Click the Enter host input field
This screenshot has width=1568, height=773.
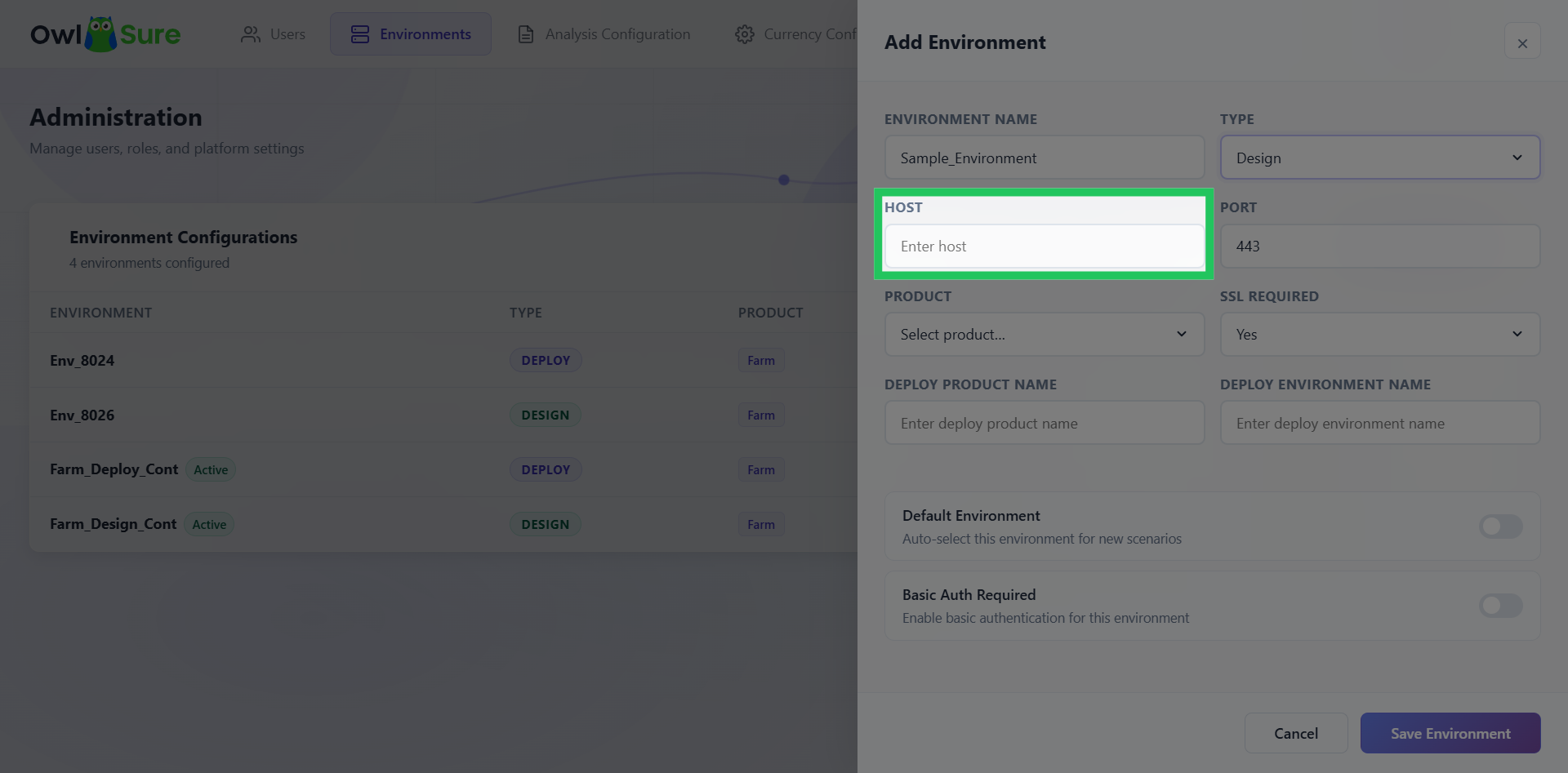pos(1045,247)
